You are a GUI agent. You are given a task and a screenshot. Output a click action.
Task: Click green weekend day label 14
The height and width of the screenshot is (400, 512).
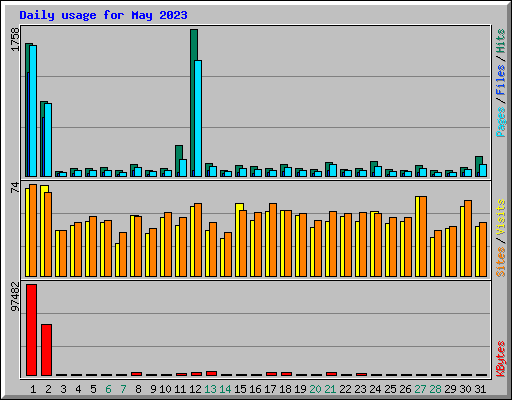tap(225, 389)
